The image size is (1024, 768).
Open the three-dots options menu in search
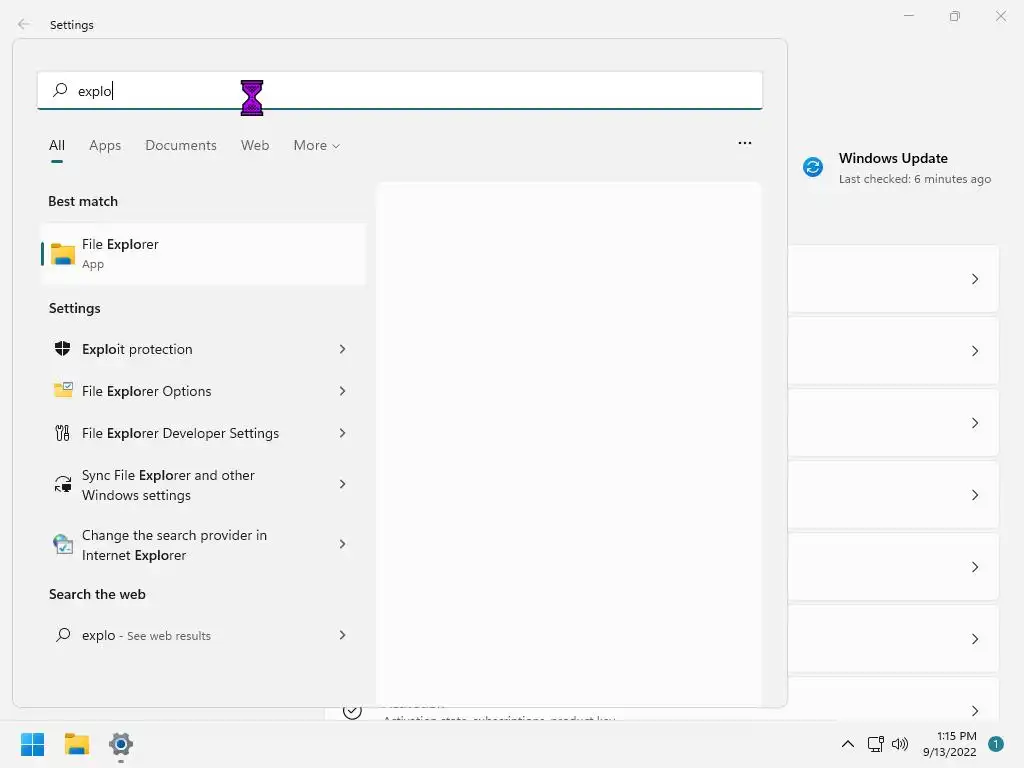tap(744, 143)
